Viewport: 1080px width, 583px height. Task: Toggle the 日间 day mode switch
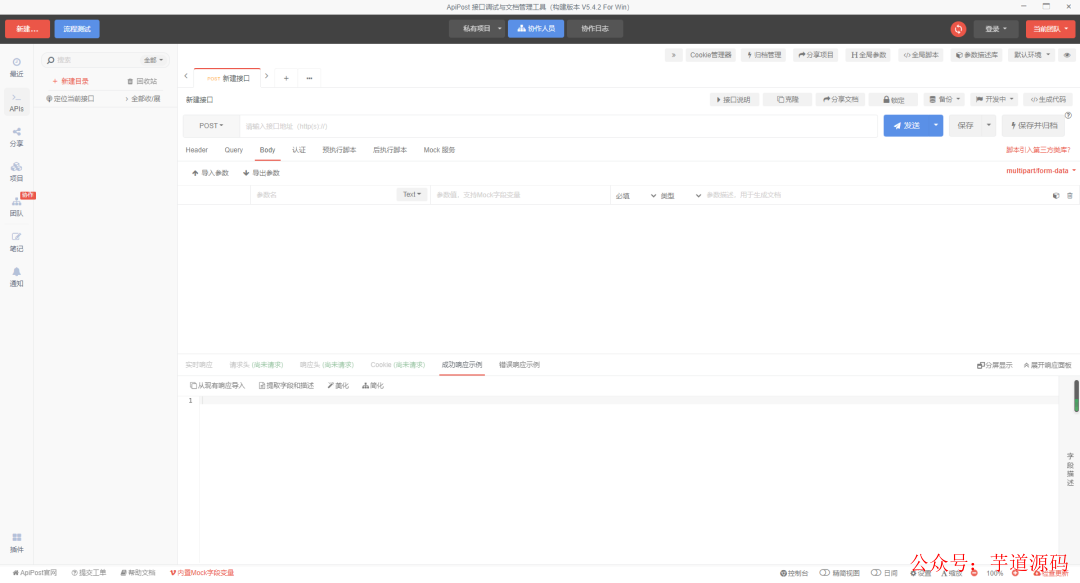[x=884, y=573]
